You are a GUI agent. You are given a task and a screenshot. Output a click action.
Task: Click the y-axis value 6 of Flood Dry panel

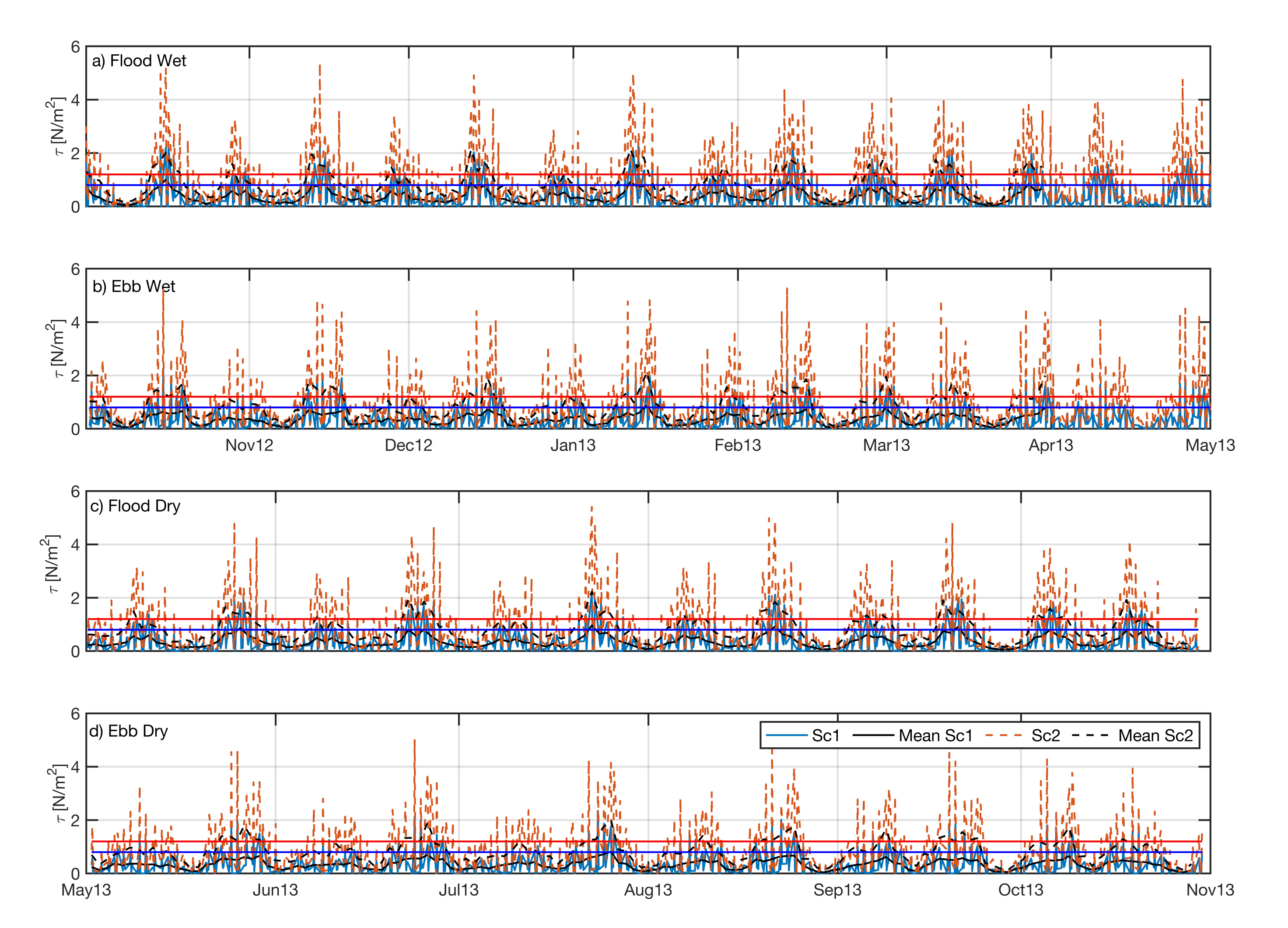(x=76, y=492)
